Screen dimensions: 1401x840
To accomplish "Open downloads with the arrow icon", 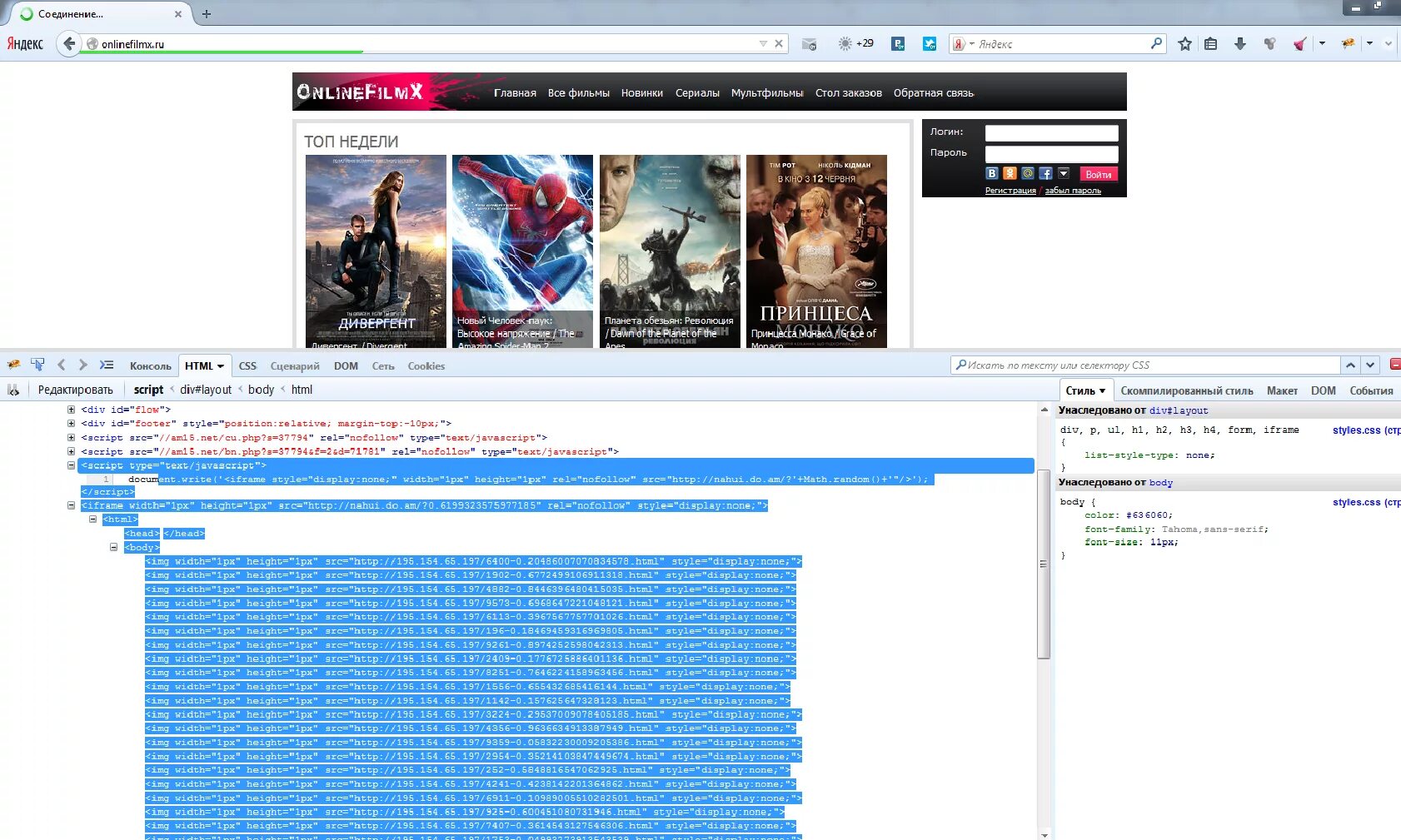I will coord(1239,44).
